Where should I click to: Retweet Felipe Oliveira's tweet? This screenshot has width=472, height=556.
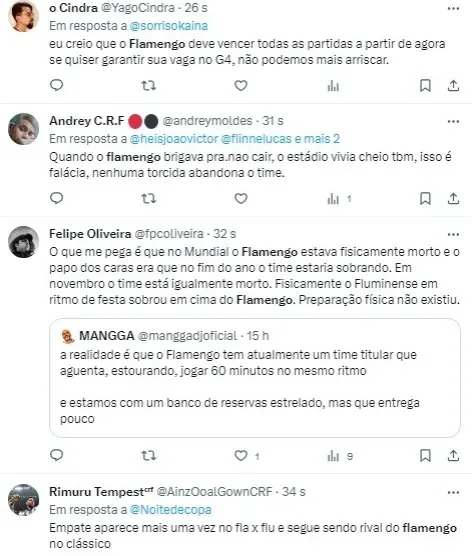(x=149, y=455)
